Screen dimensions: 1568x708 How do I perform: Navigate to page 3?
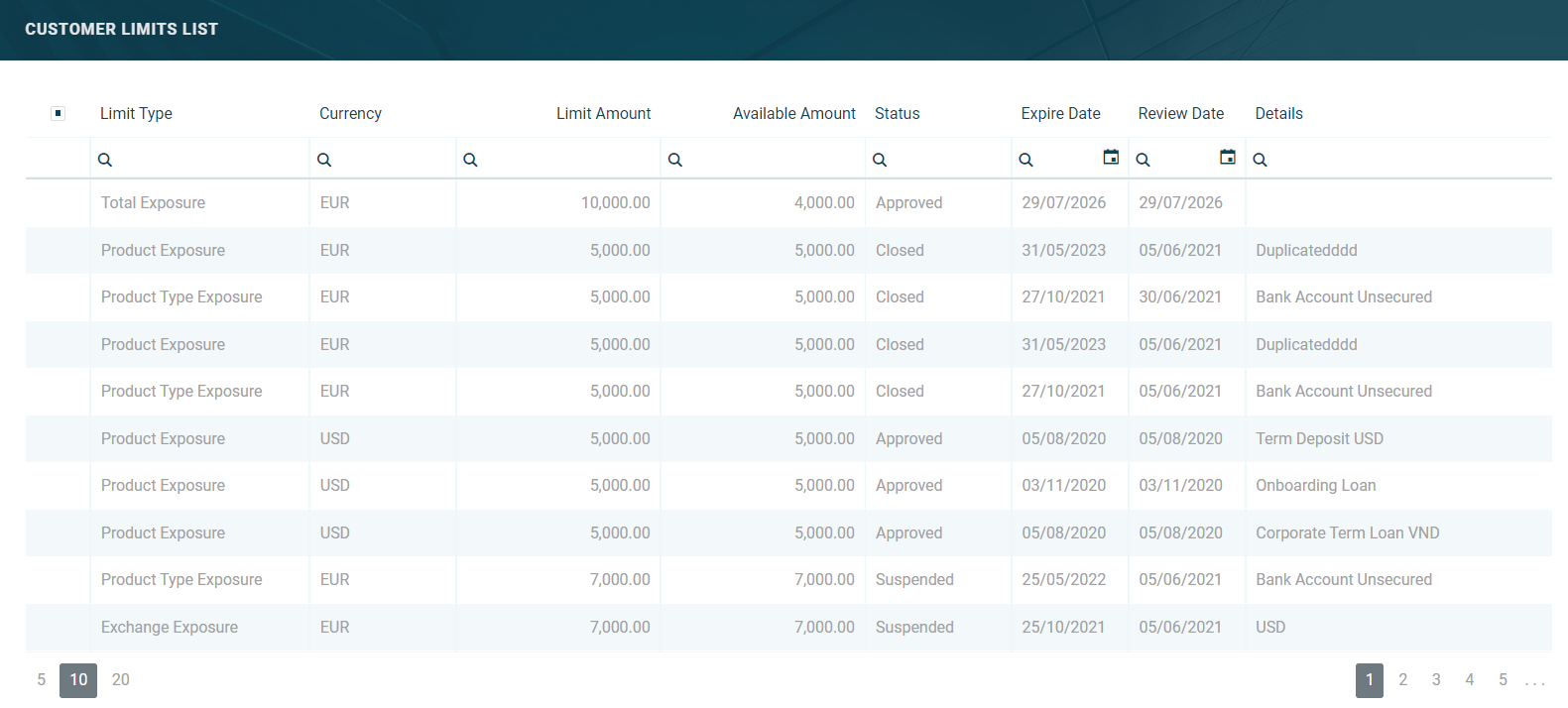point(1436,680)
